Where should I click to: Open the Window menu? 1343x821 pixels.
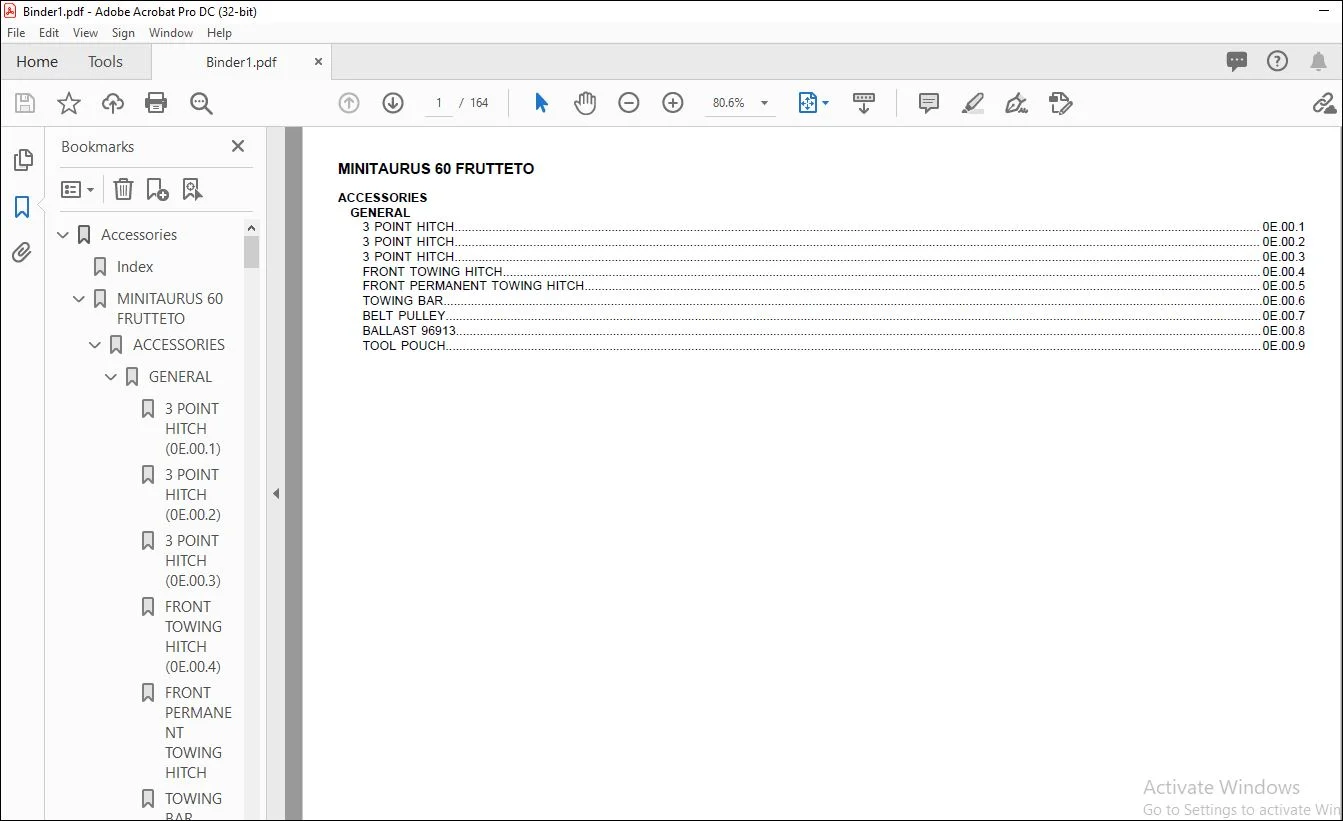click(x=171, y=33)
